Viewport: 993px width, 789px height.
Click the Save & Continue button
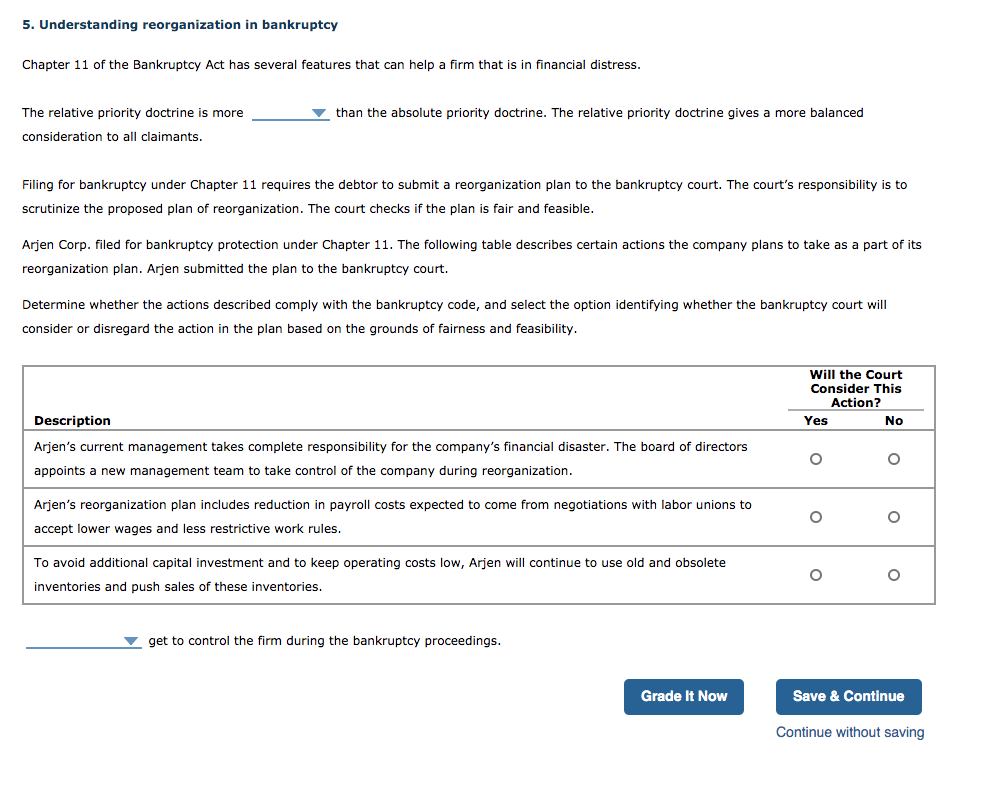pos(848,697)
